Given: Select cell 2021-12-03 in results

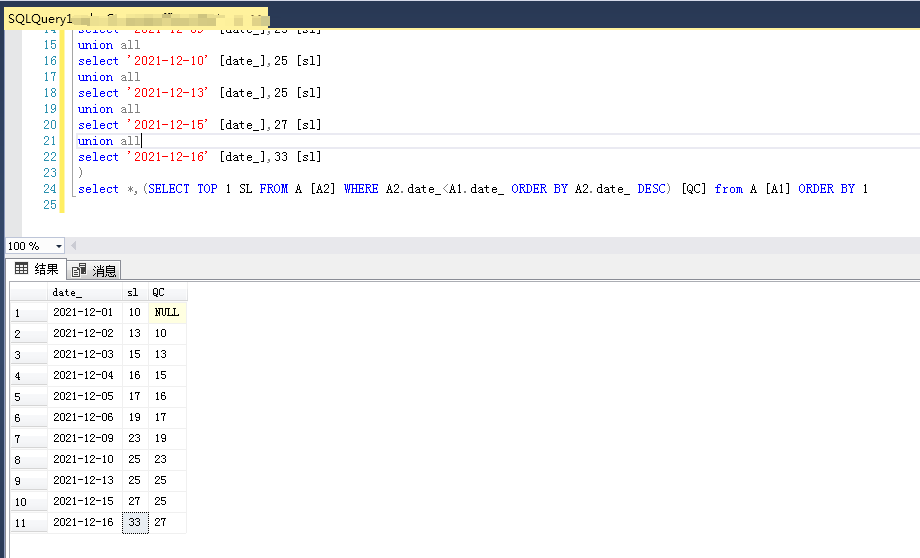Looking at the screenshot, I should pos(84,354).
